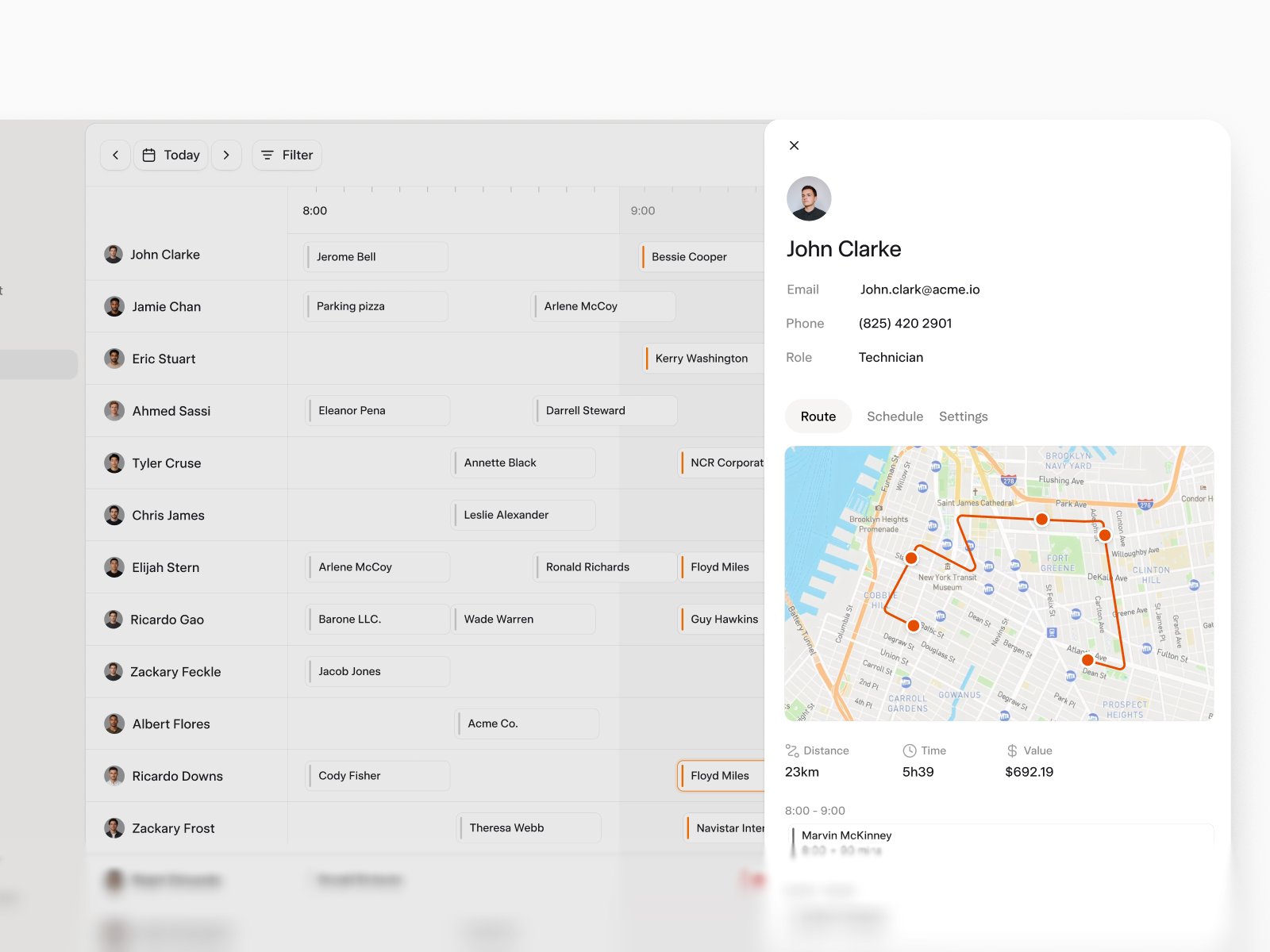The image size is (1270, 952).
Task: Go to previous day with left chevron
Action: pyautogui.click(x=116, y=155)
